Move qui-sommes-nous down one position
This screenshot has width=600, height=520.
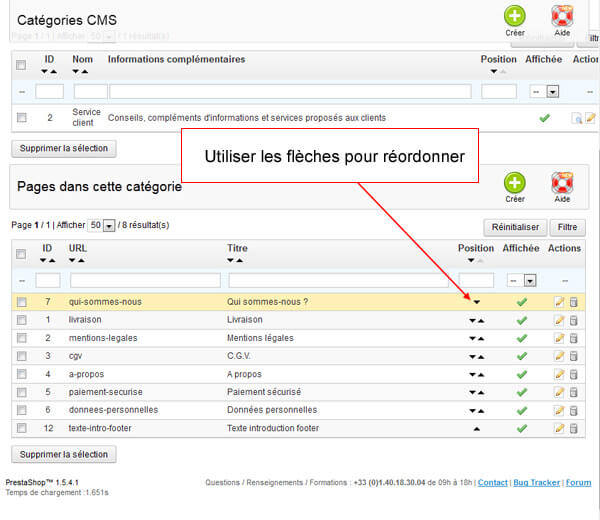click(476, 302)
